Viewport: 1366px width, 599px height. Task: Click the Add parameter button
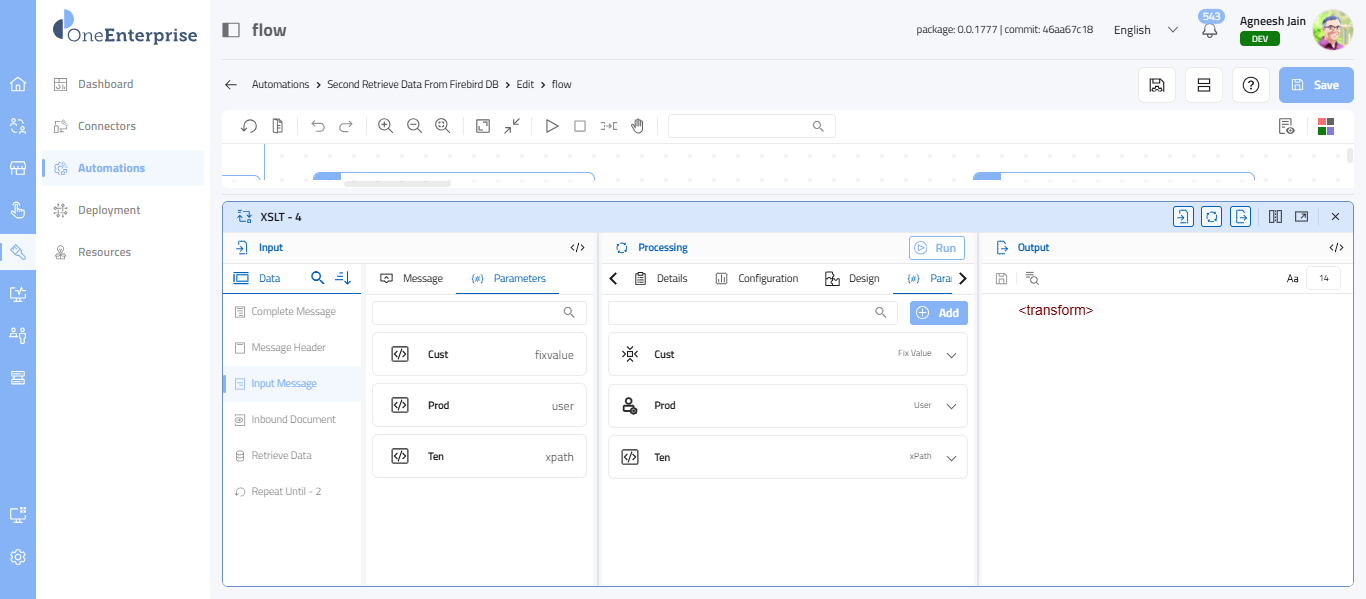938,313
